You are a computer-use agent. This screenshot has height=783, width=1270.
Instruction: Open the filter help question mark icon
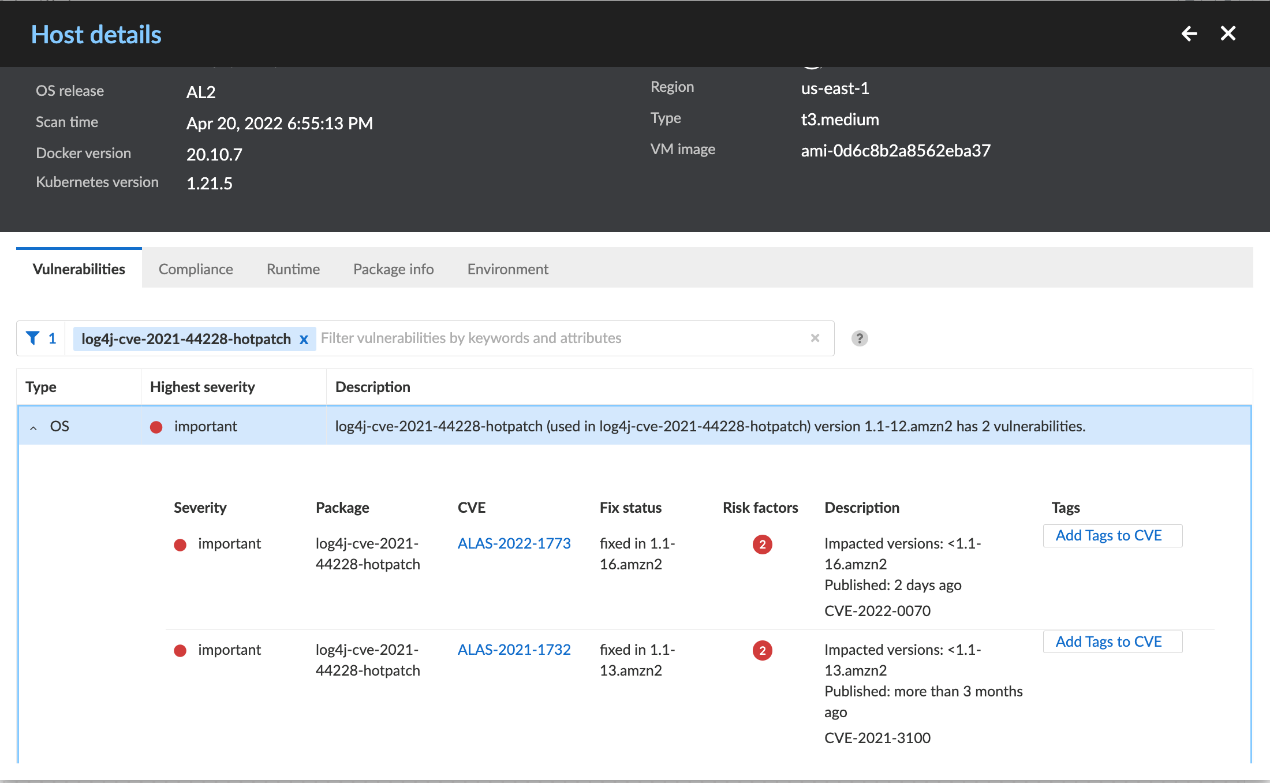(x=859, y=338)
